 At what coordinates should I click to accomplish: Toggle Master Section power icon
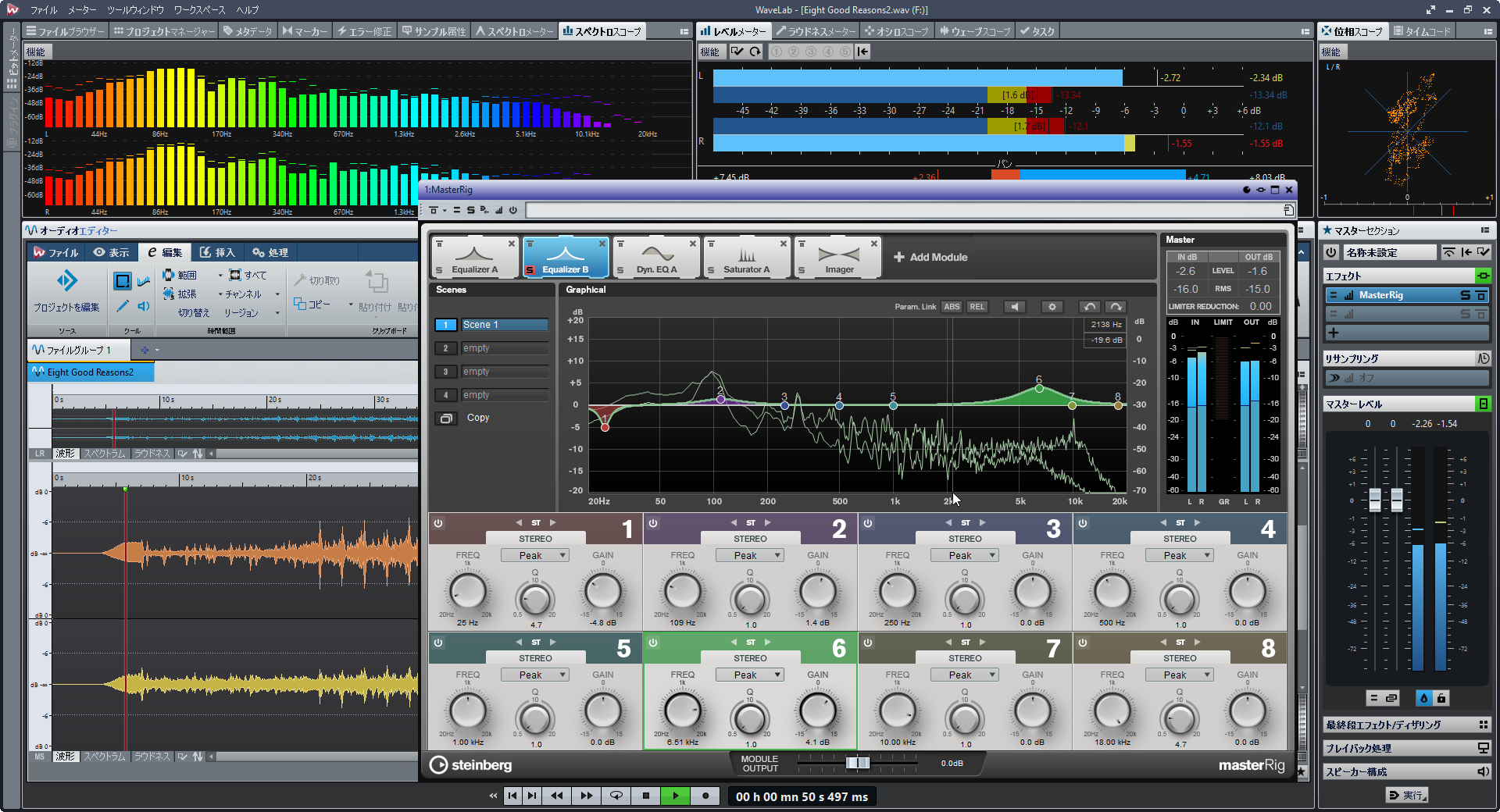1330,252
